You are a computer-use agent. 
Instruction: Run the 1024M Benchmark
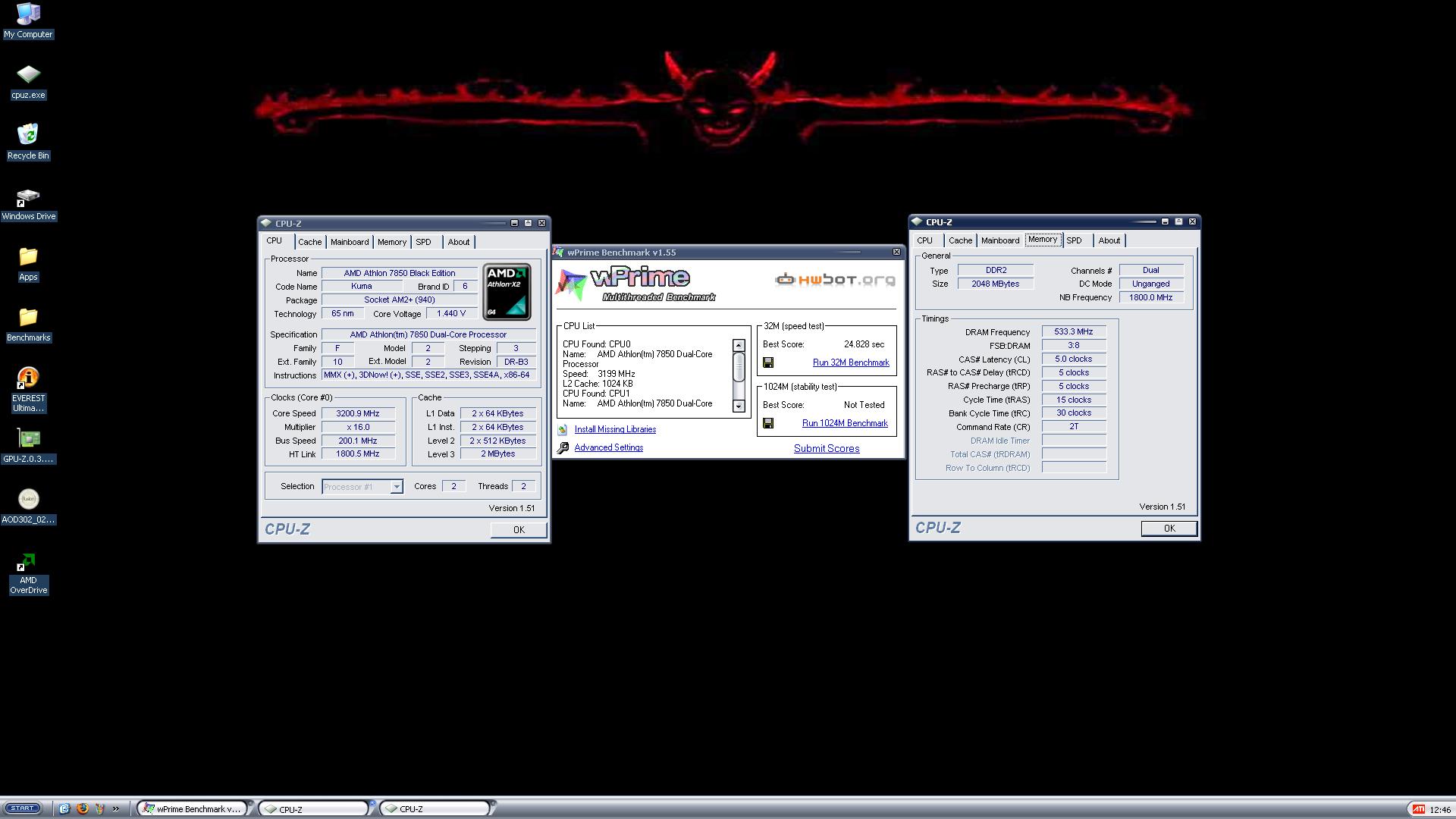845,423
